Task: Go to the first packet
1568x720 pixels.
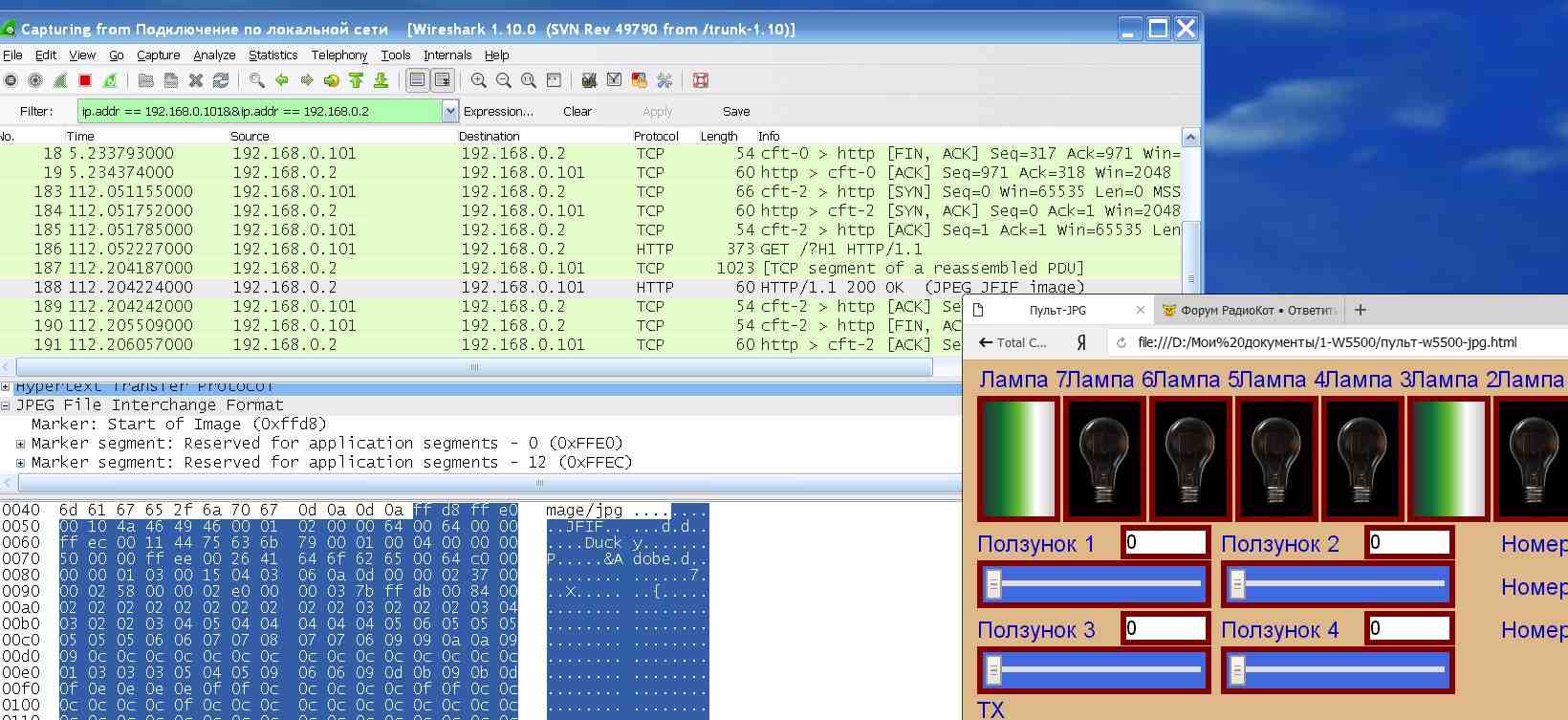Action: coord(357,80)
